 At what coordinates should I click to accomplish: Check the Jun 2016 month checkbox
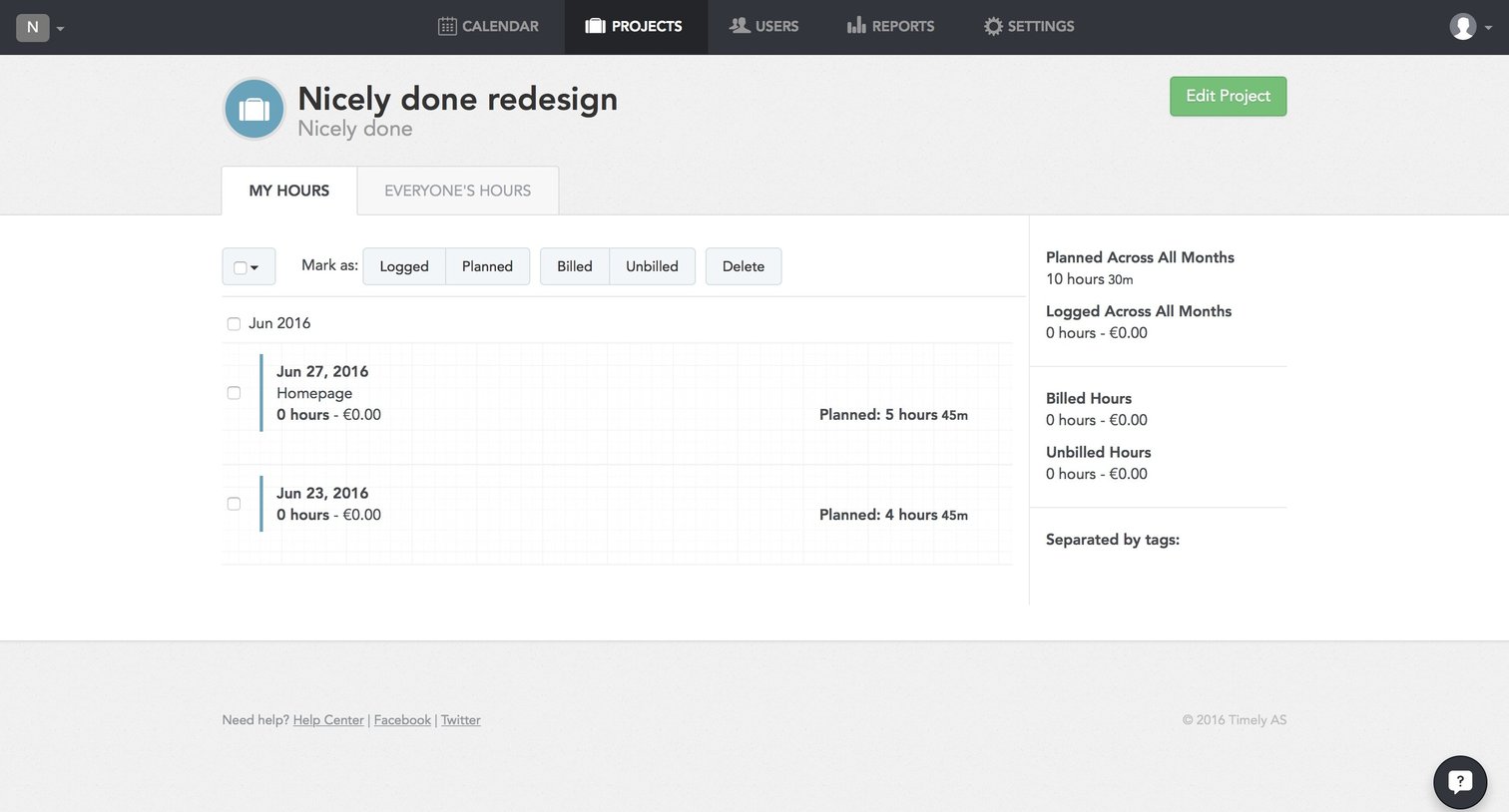click(234, 323)
